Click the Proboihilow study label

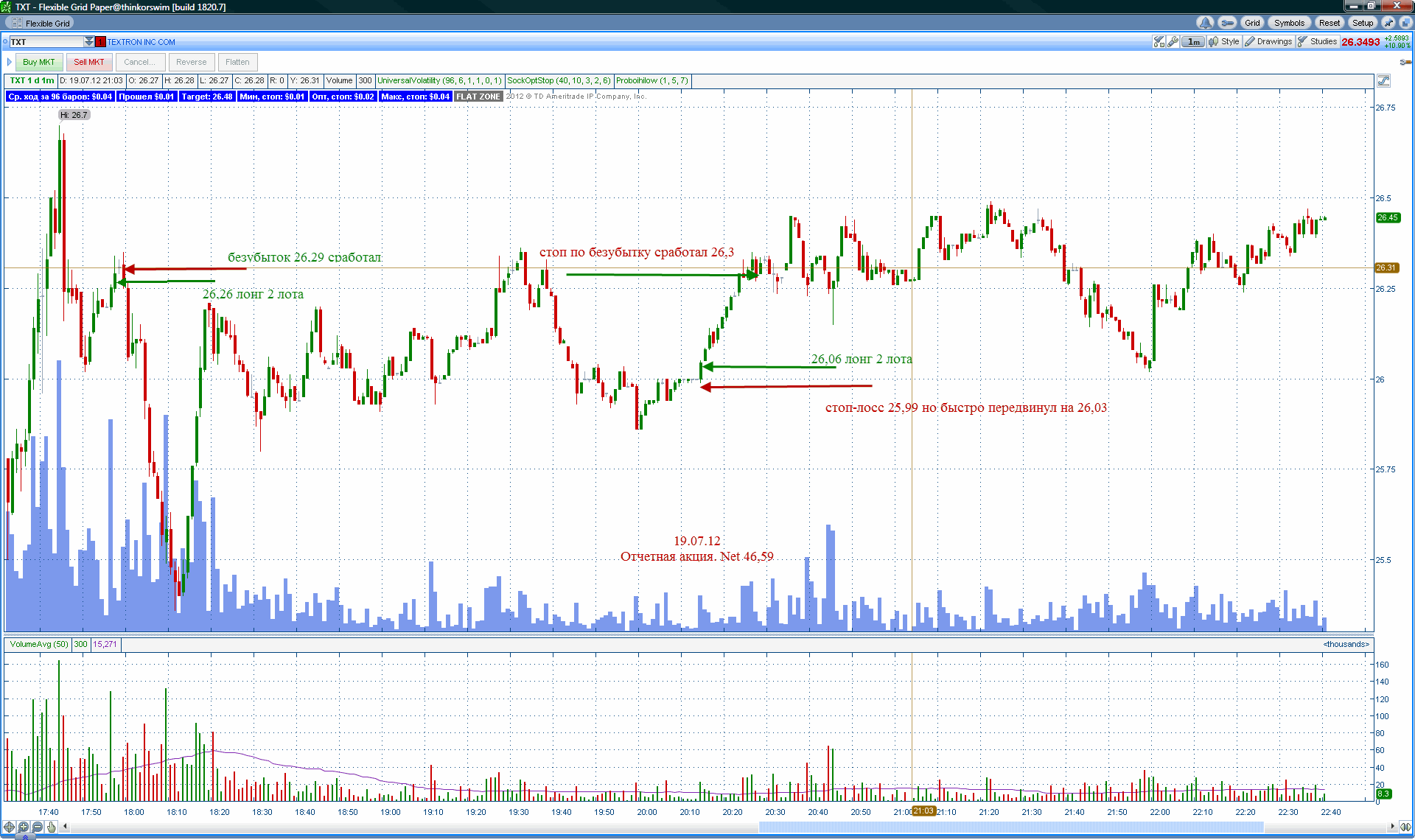pyautogui.click(x=651, y=81)
